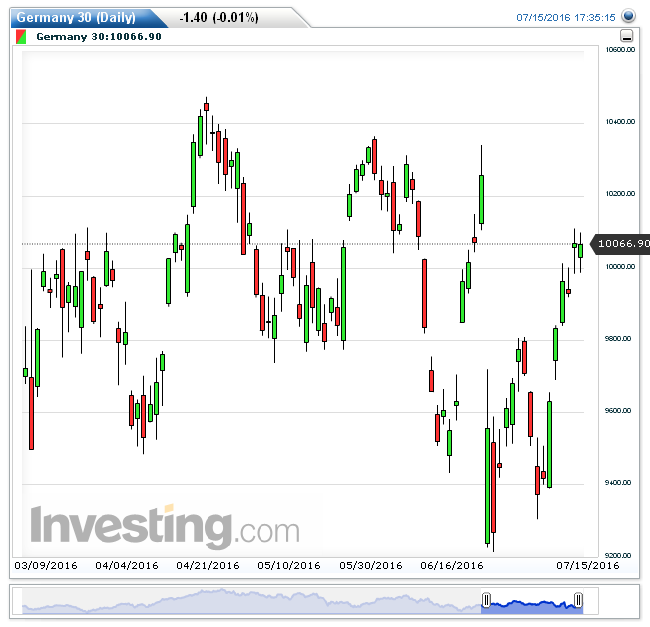Viewport: 650px width, 627px height.
Task: Click the highest red candle near 04/21/2016
Action: (206, 107)
